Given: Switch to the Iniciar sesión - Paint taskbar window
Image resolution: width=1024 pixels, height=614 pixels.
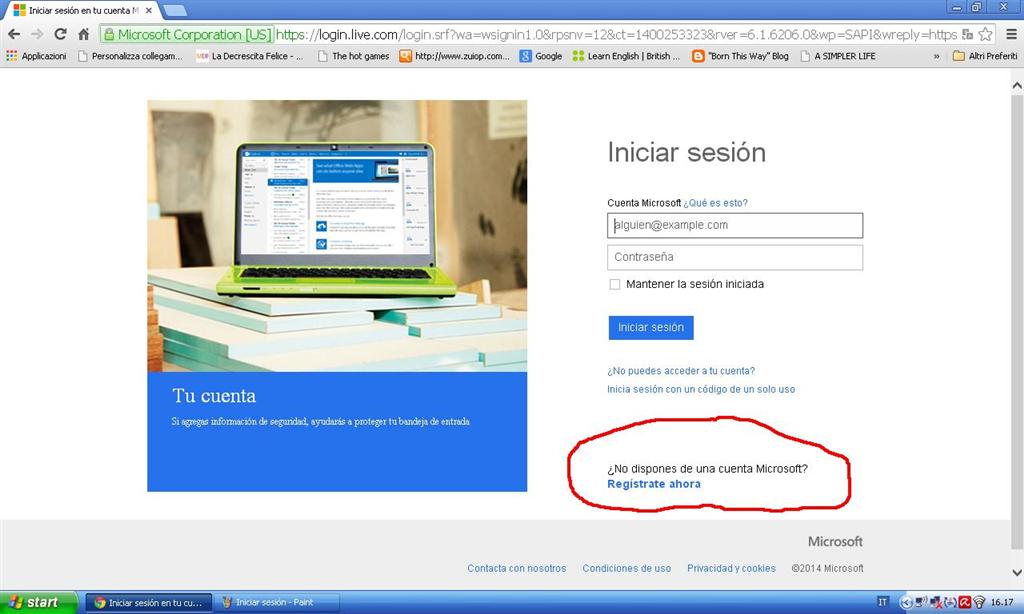Looking at the screenshot, I should pos(276,602).
